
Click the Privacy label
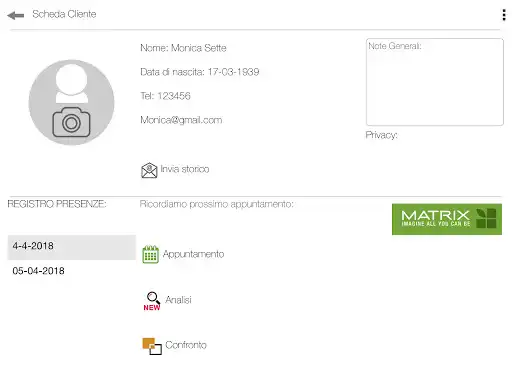382,135
